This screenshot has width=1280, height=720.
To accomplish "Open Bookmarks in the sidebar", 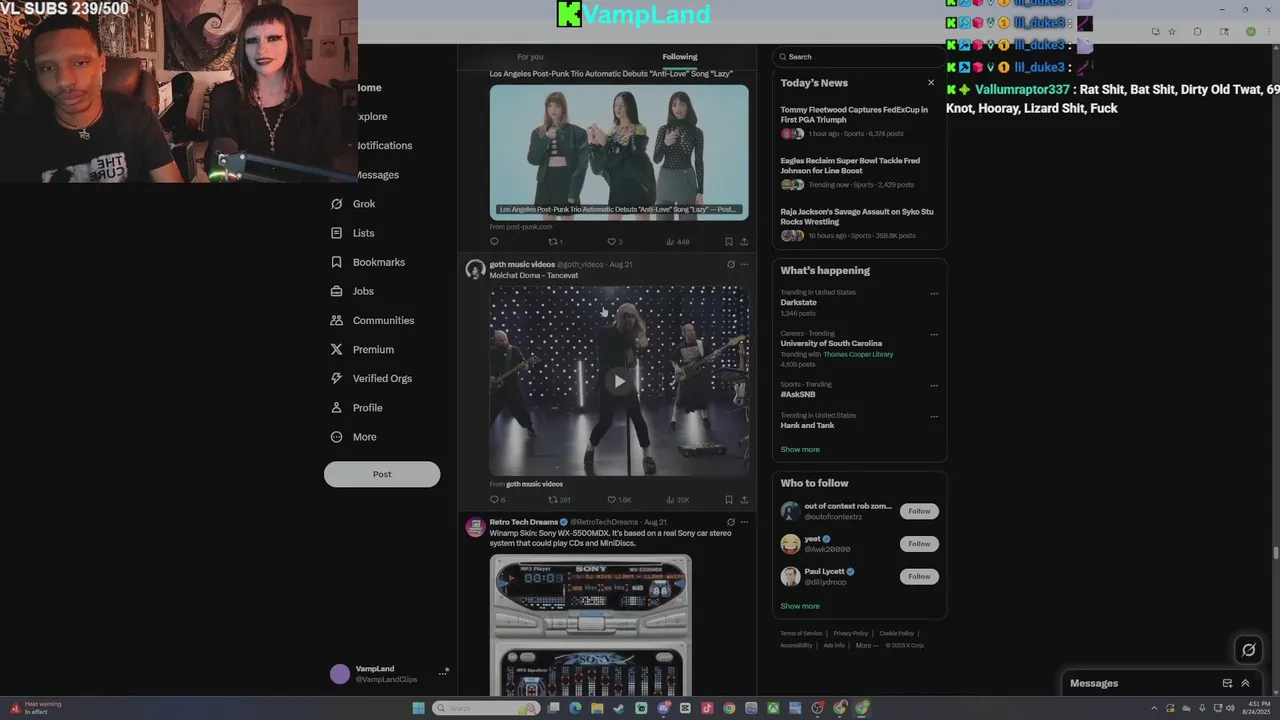I will coord(367,262).
